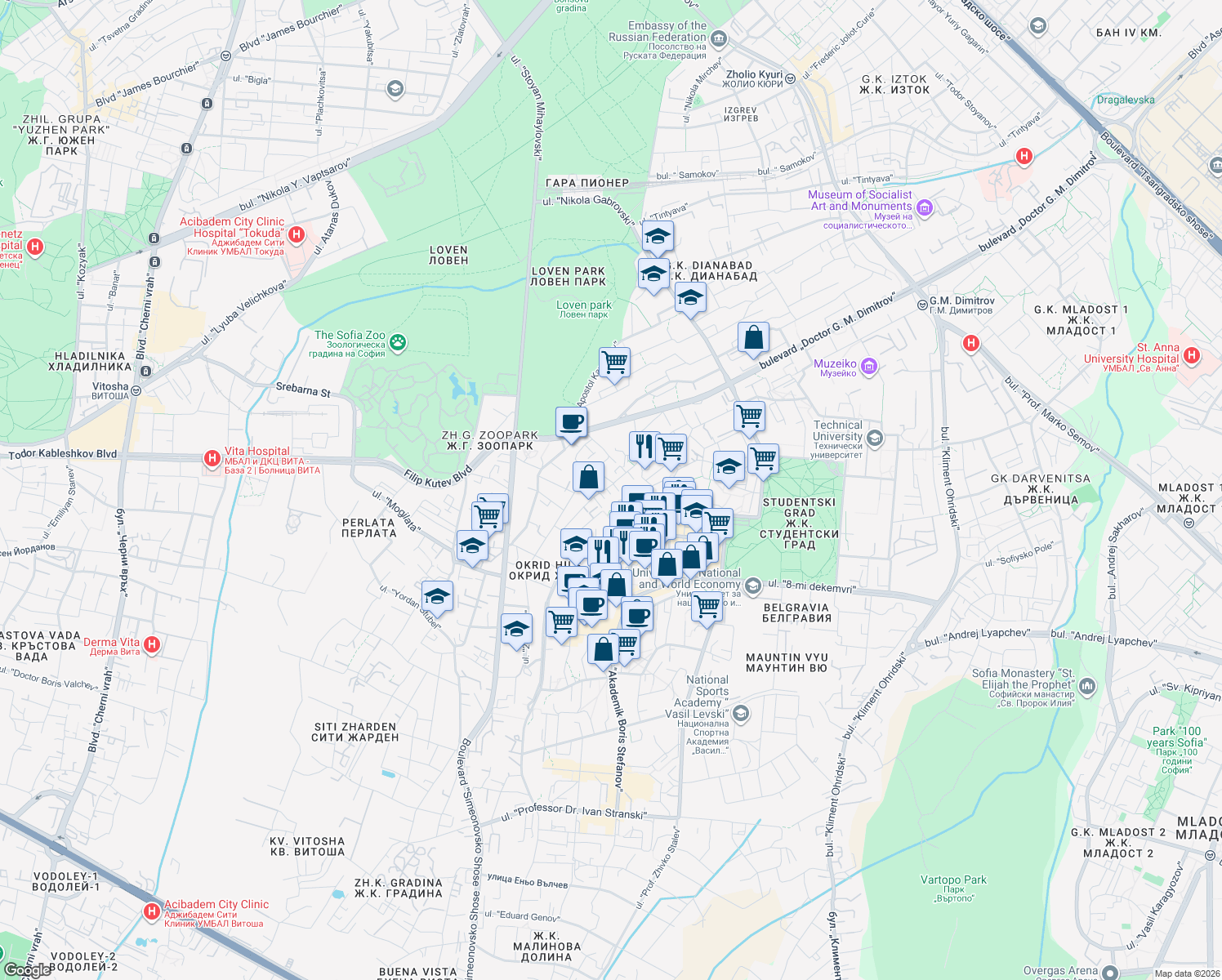Click the Hladilnika district label
The width and height of the screenshot is (1222, 980).
coord(90,361)
